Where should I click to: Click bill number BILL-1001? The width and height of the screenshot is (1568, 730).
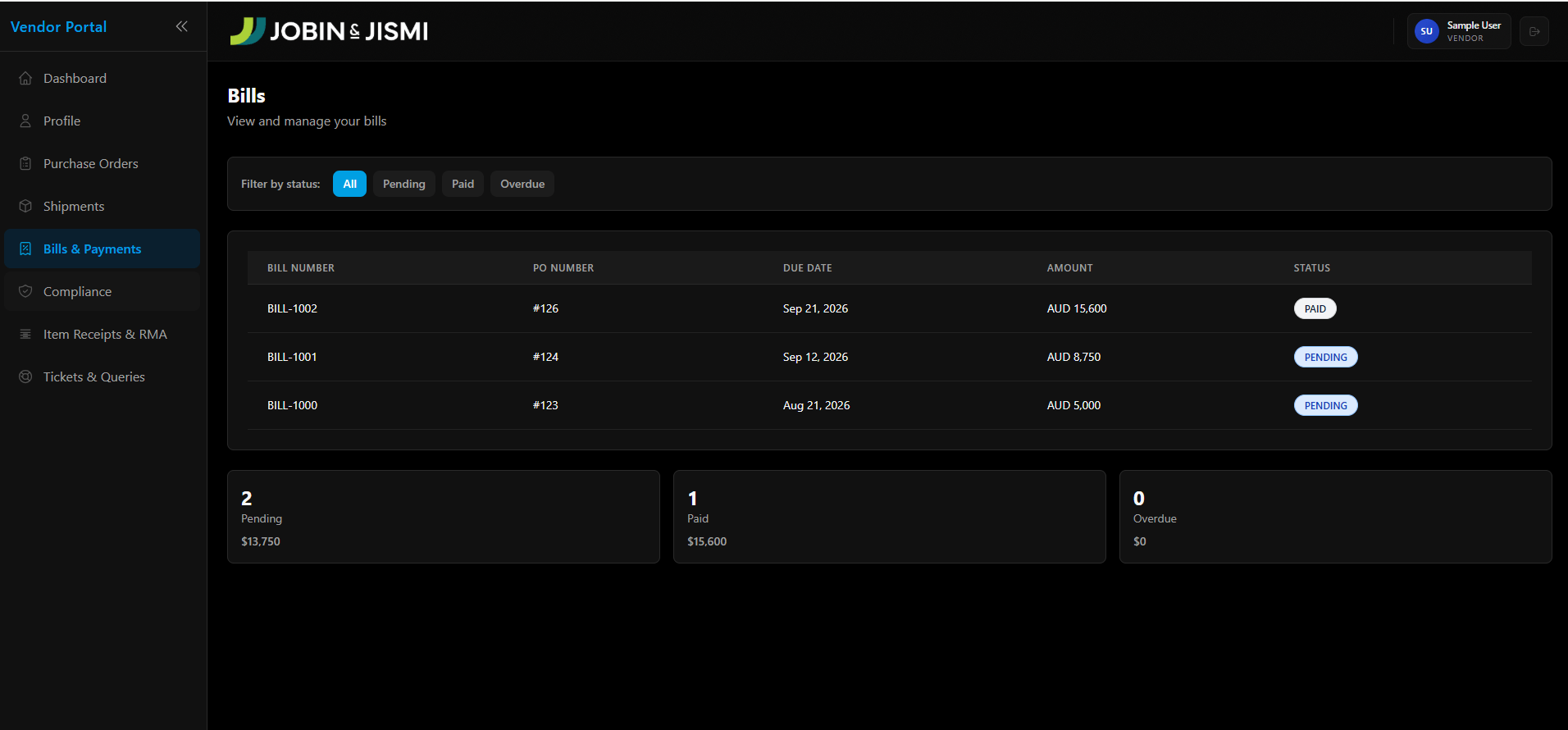click(x=292, y=357)
